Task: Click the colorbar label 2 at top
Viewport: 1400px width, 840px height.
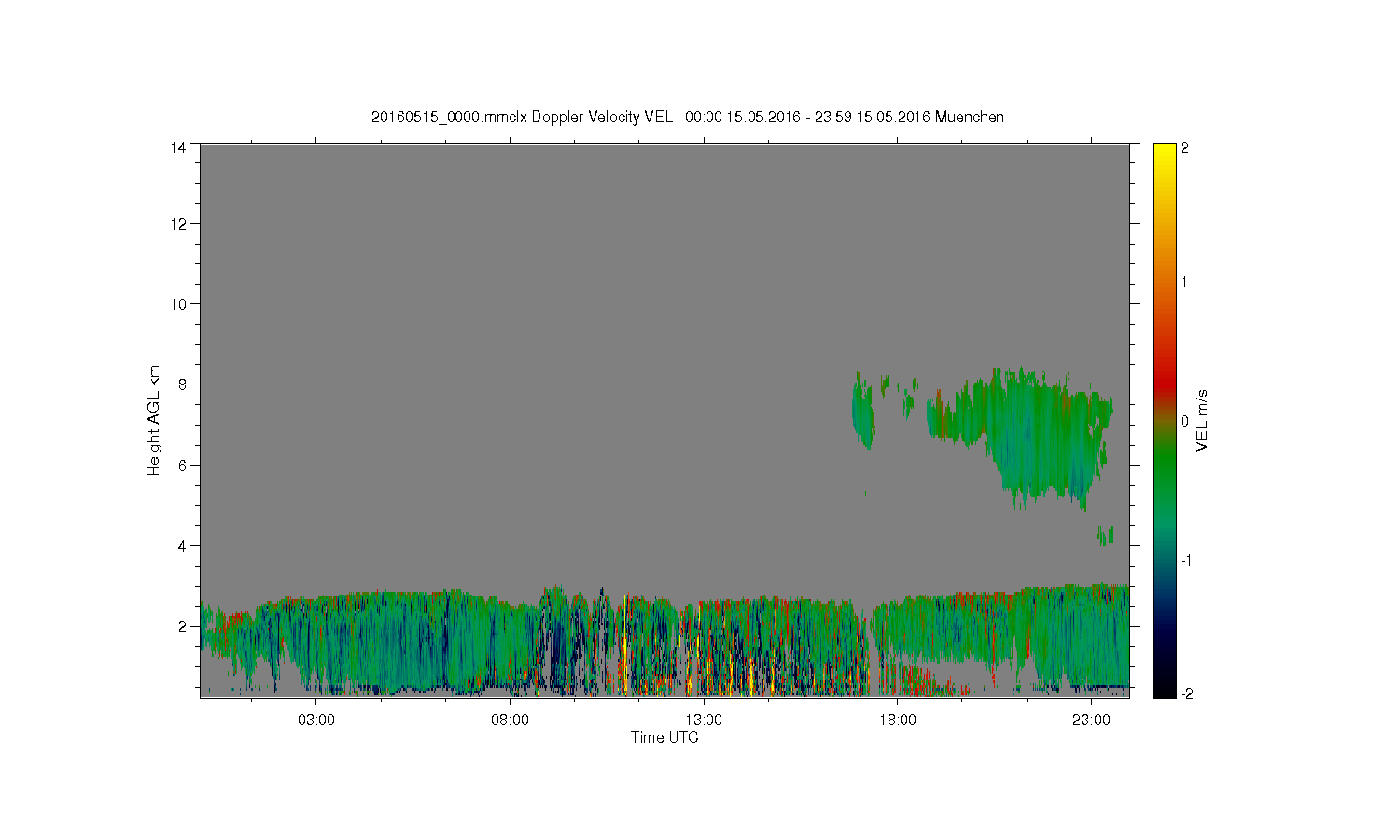Action: (1184, 148)
